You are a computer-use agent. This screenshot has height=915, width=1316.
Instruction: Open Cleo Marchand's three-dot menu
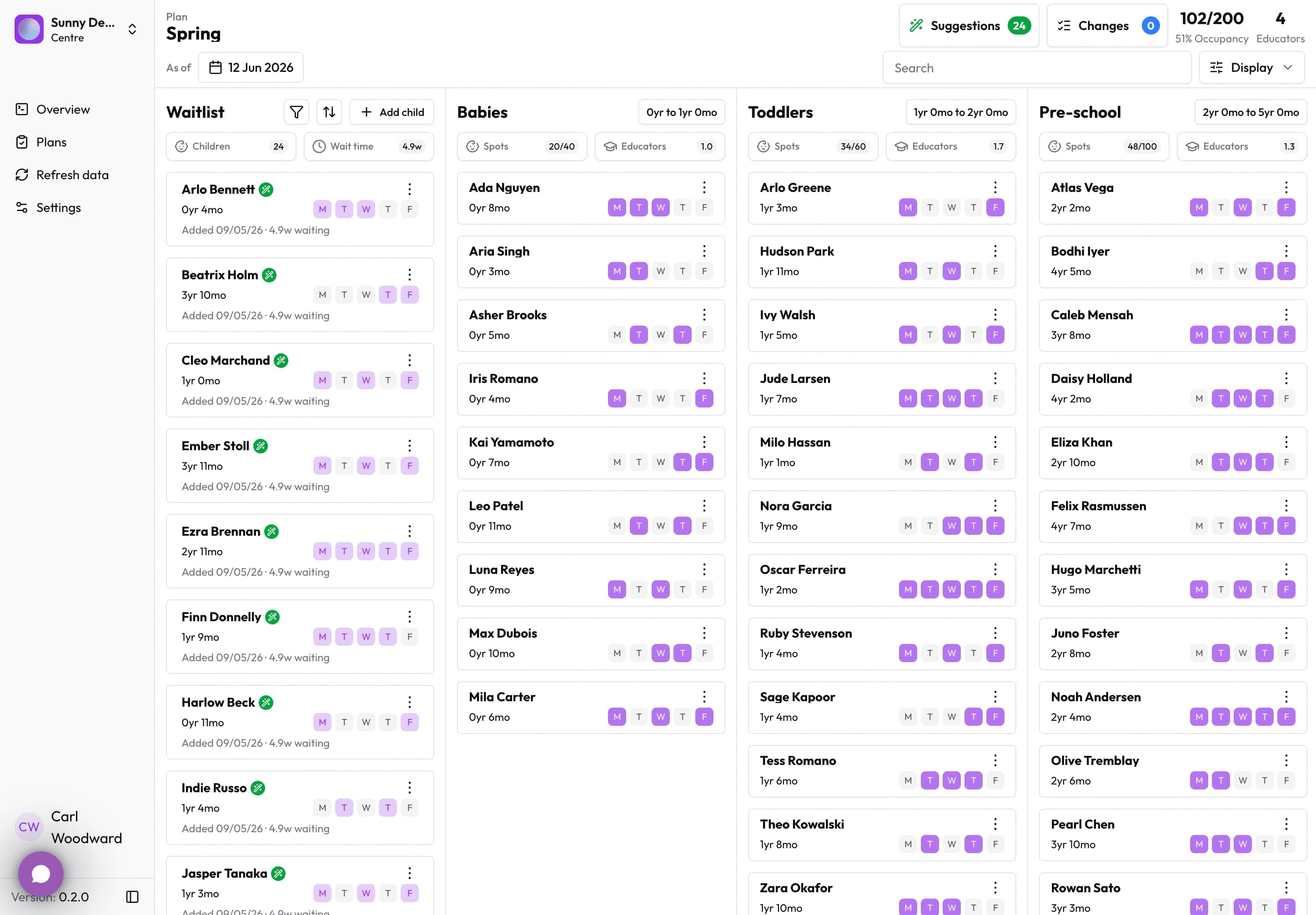409,360
